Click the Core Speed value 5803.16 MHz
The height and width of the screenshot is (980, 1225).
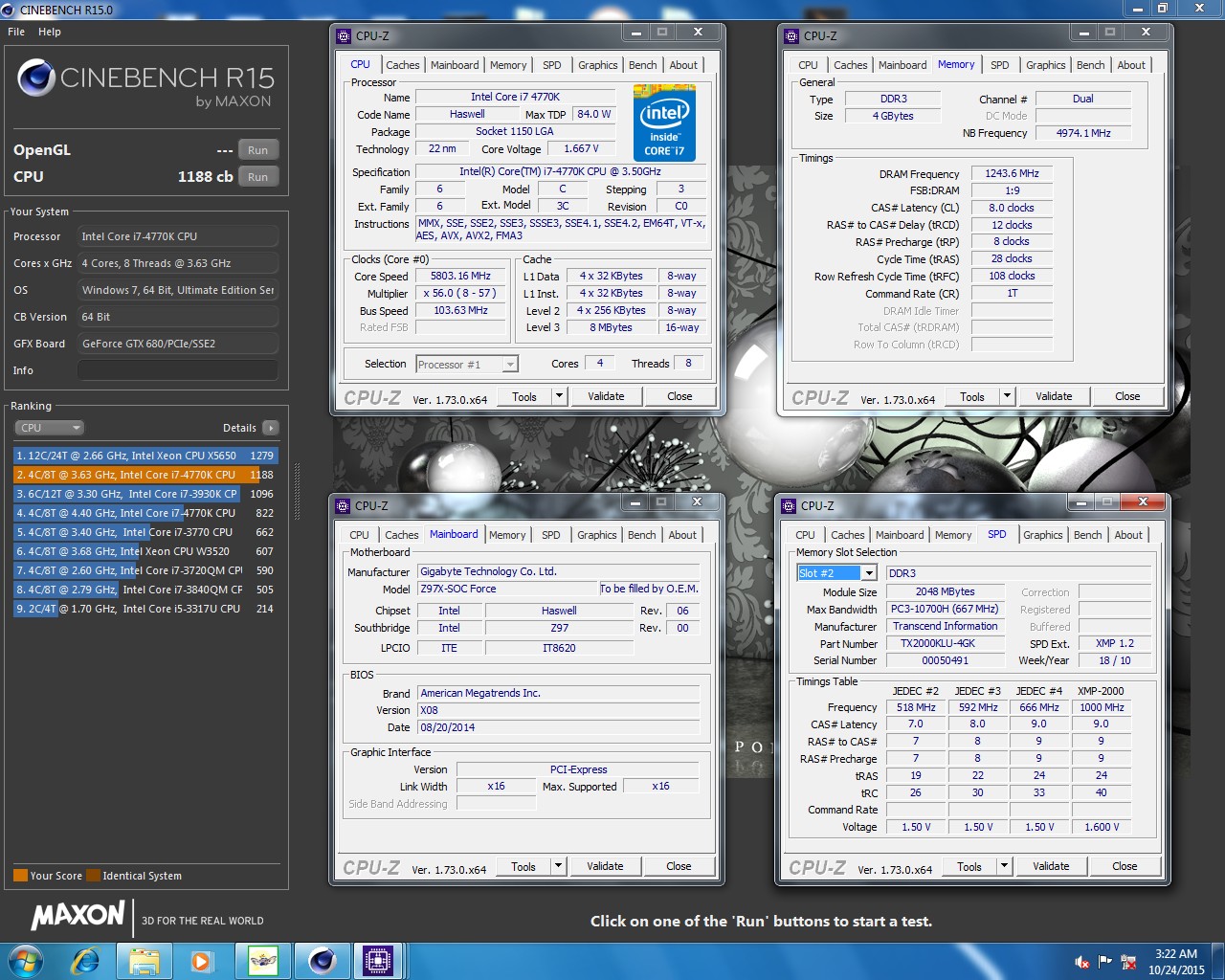click(460, 276)
